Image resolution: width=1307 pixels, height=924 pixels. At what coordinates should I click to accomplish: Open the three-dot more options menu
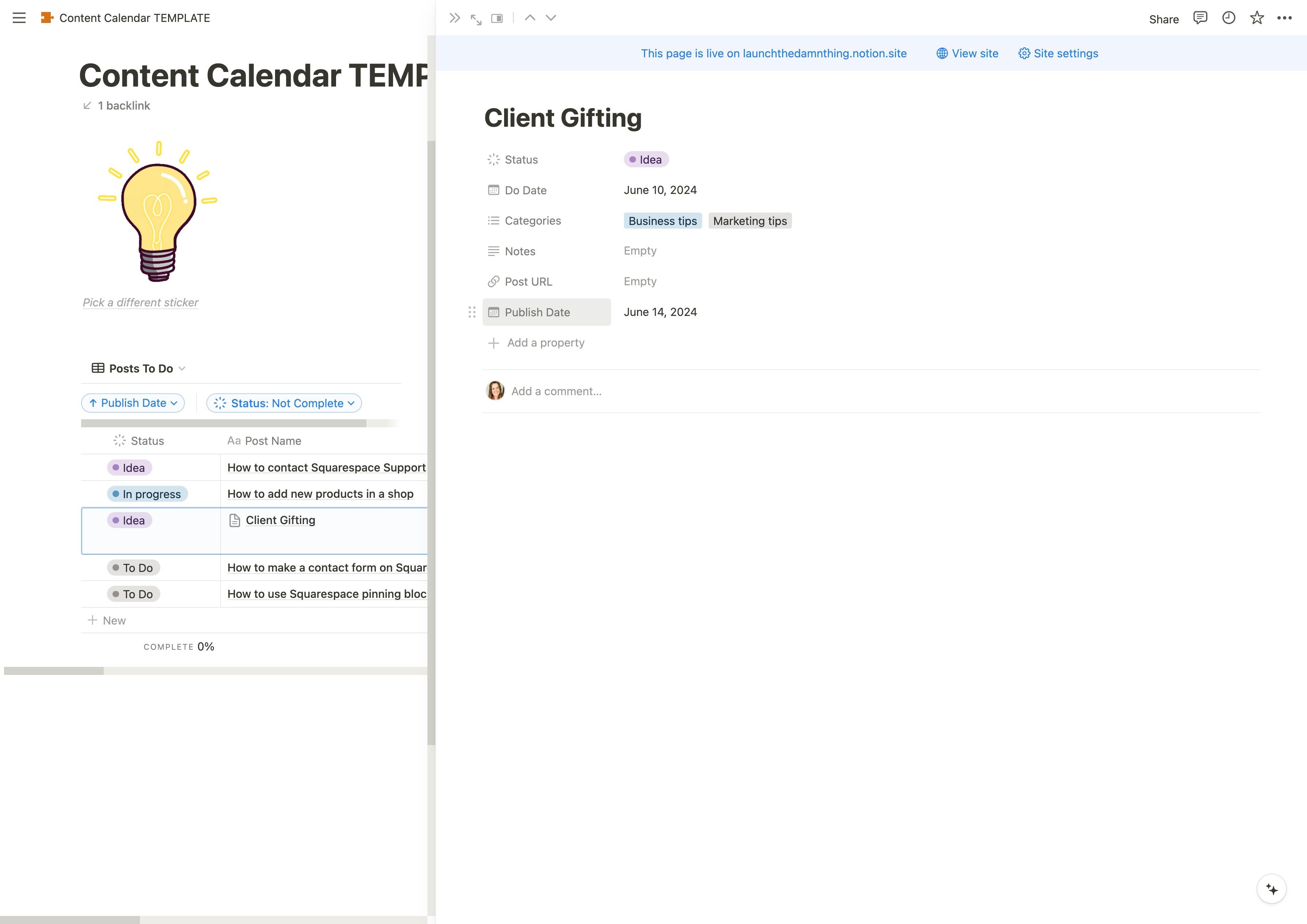pos(1285,18)
